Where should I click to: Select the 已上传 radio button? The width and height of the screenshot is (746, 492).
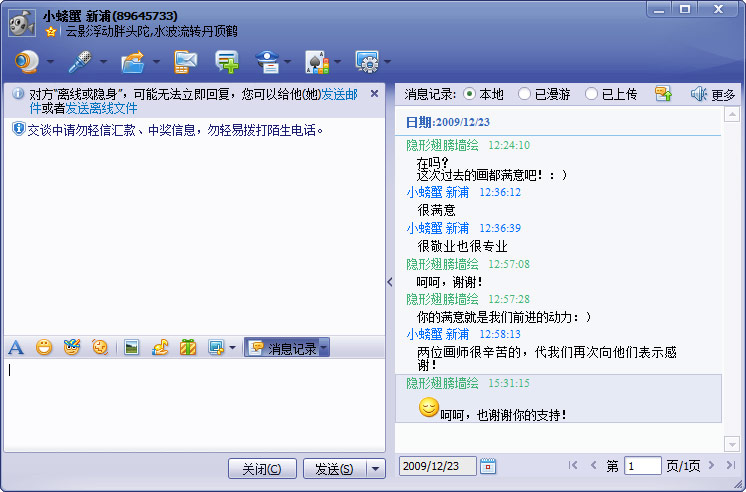(x=591, y=94)
